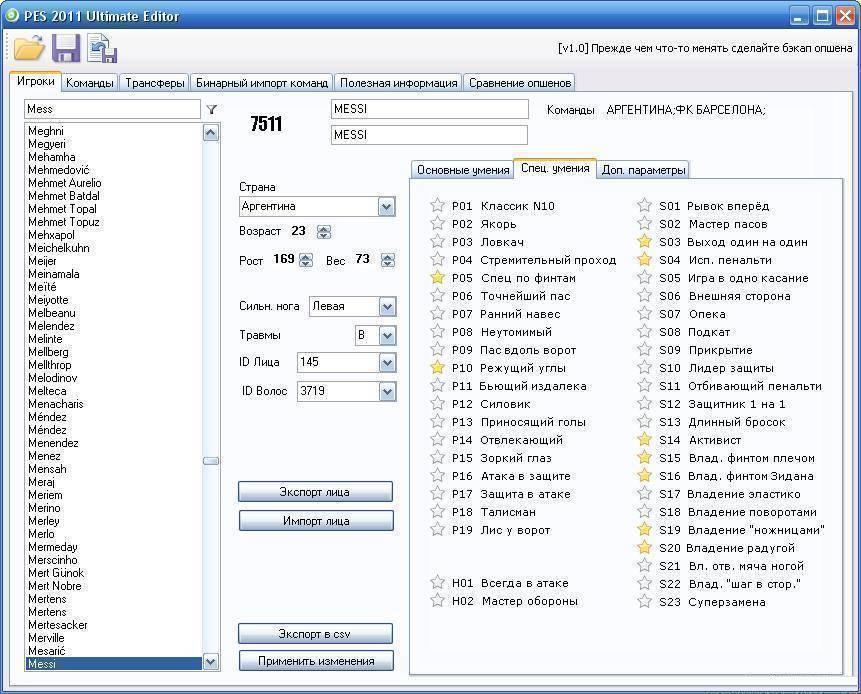The image size is (861, 694).
Task: Switch to Доп. параметры tab
Action: [x=643, y=170]
